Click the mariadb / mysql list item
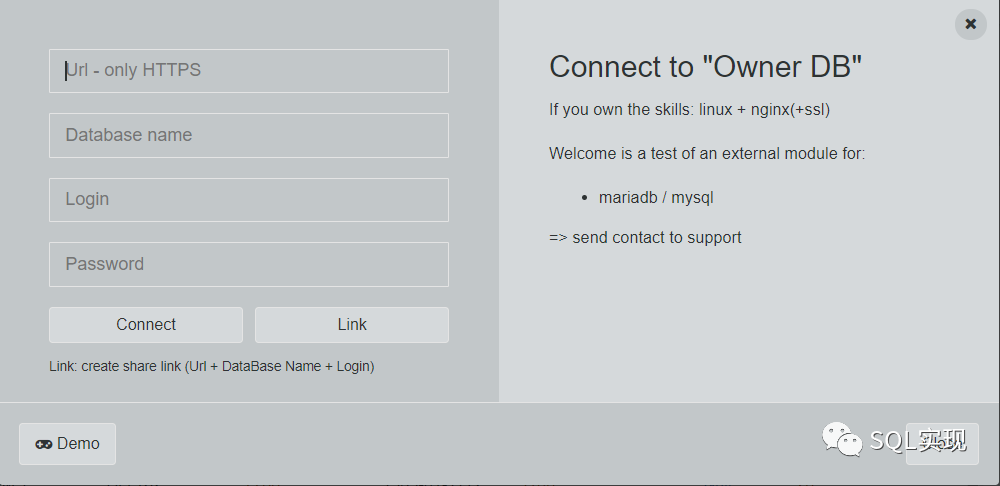The height and width of the screenshot is (486, 1000). (x=656, y=198)
